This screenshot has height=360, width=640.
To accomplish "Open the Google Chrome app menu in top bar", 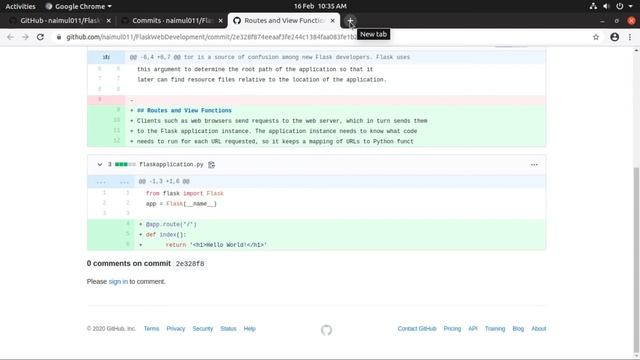I will [x=78, y=6].
